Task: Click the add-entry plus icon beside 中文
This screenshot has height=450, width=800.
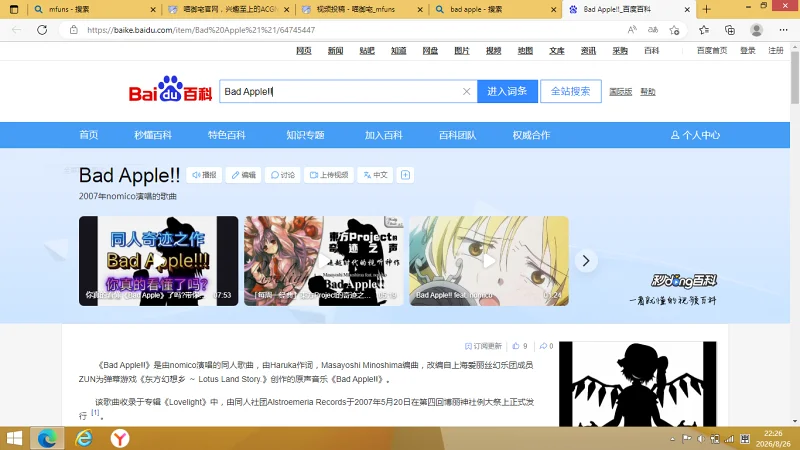Action: tap(405, 175)
